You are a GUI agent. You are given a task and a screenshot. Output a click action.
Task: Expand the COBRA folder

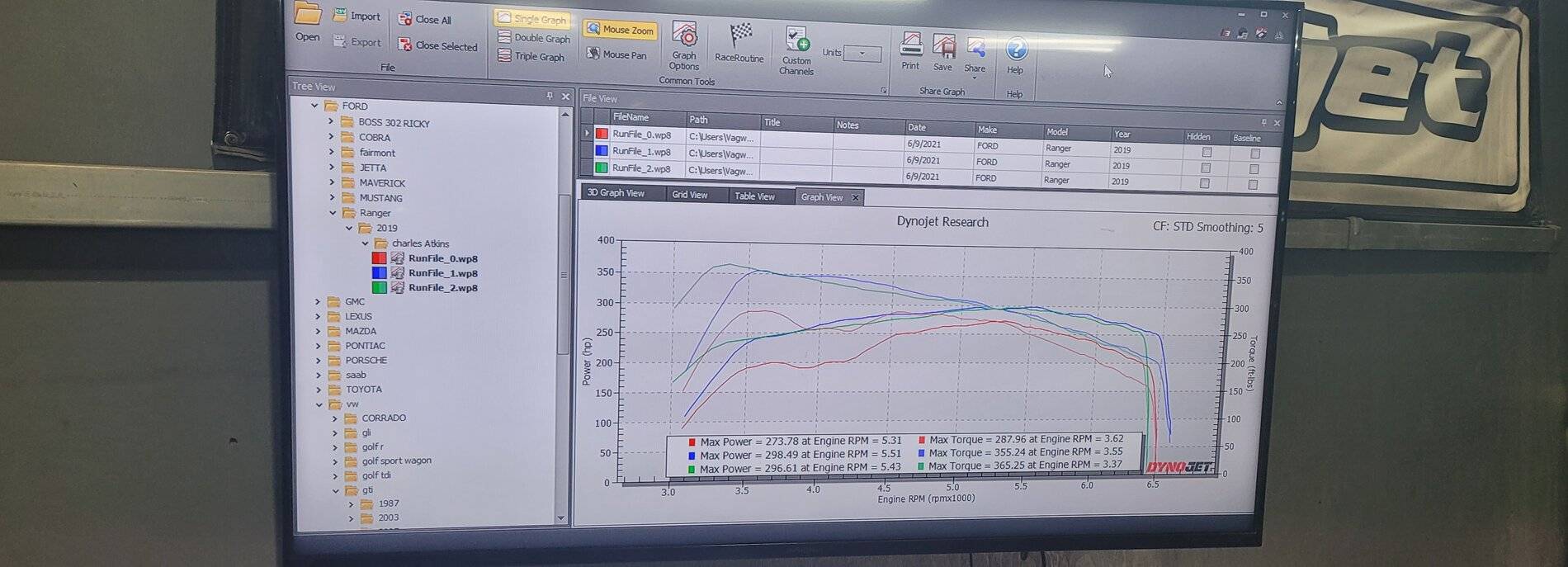click(332, 137)
